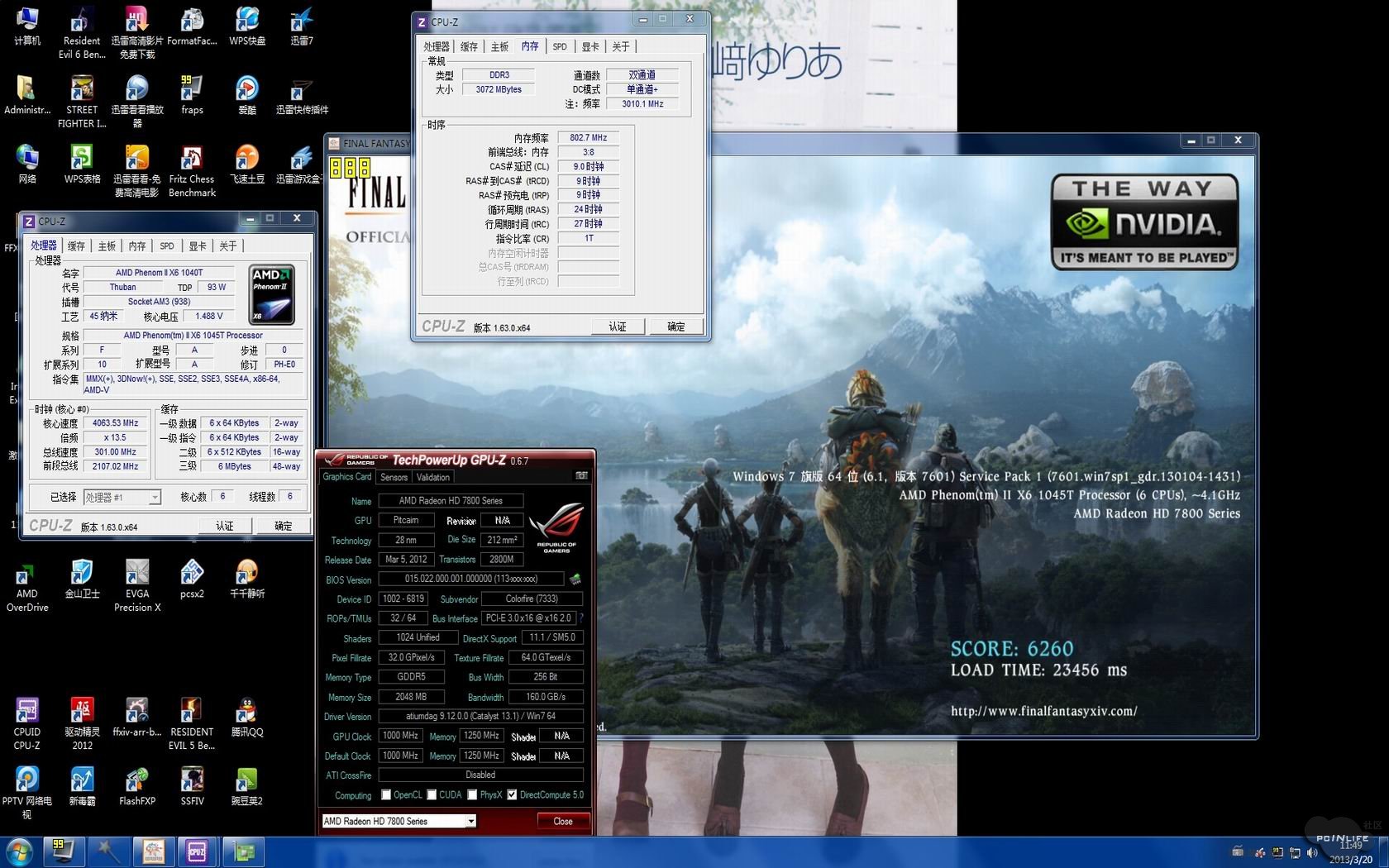Open the SPD tab in the memory CPU-Z window

coord(560,46)
